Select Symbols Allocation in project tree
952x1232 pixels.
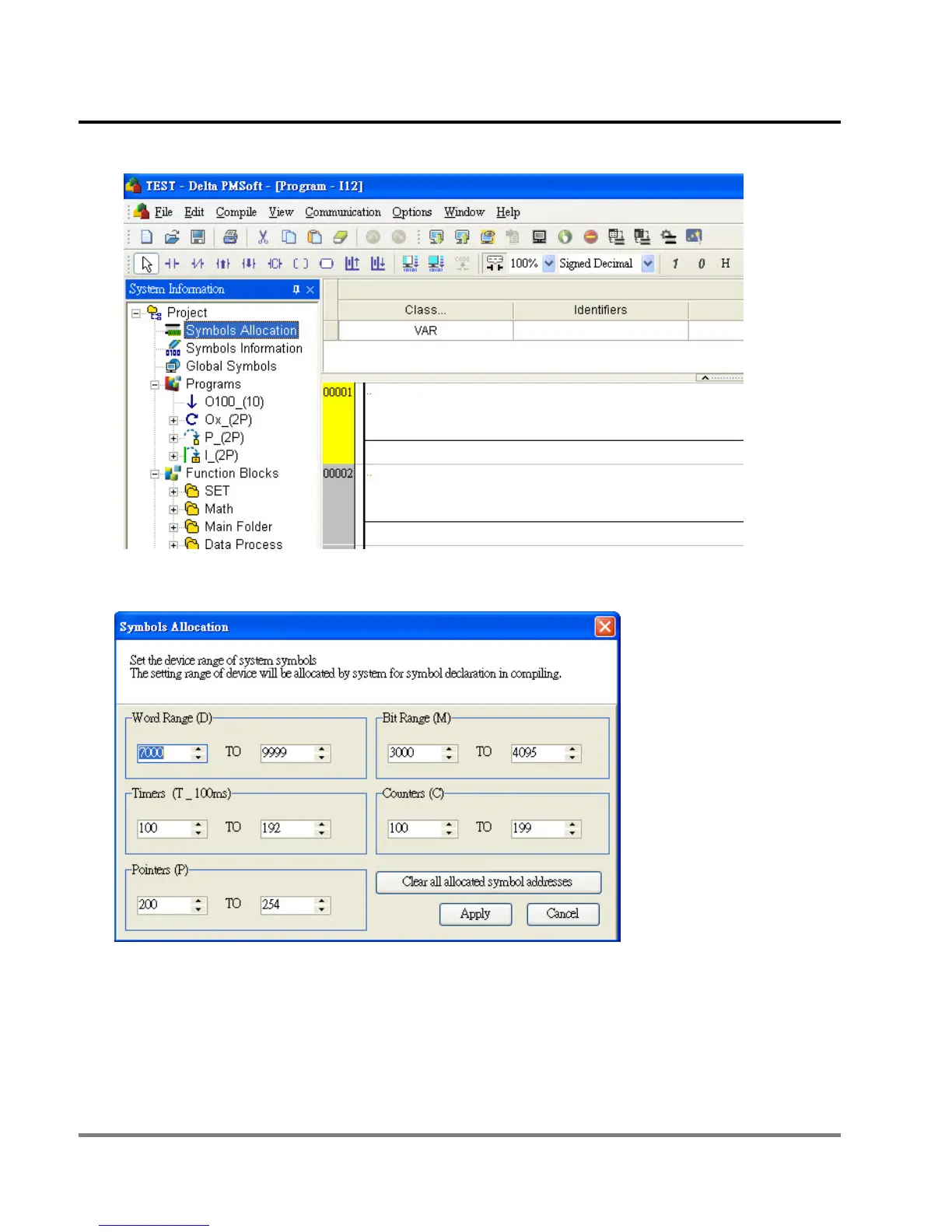click(x=241, y=331)
